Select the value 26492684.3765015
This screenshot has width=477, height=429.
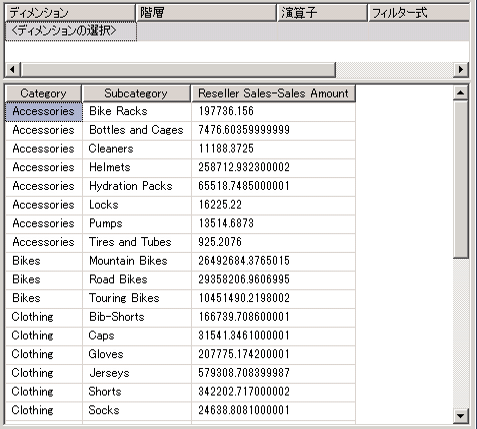[x=274, y=261]
